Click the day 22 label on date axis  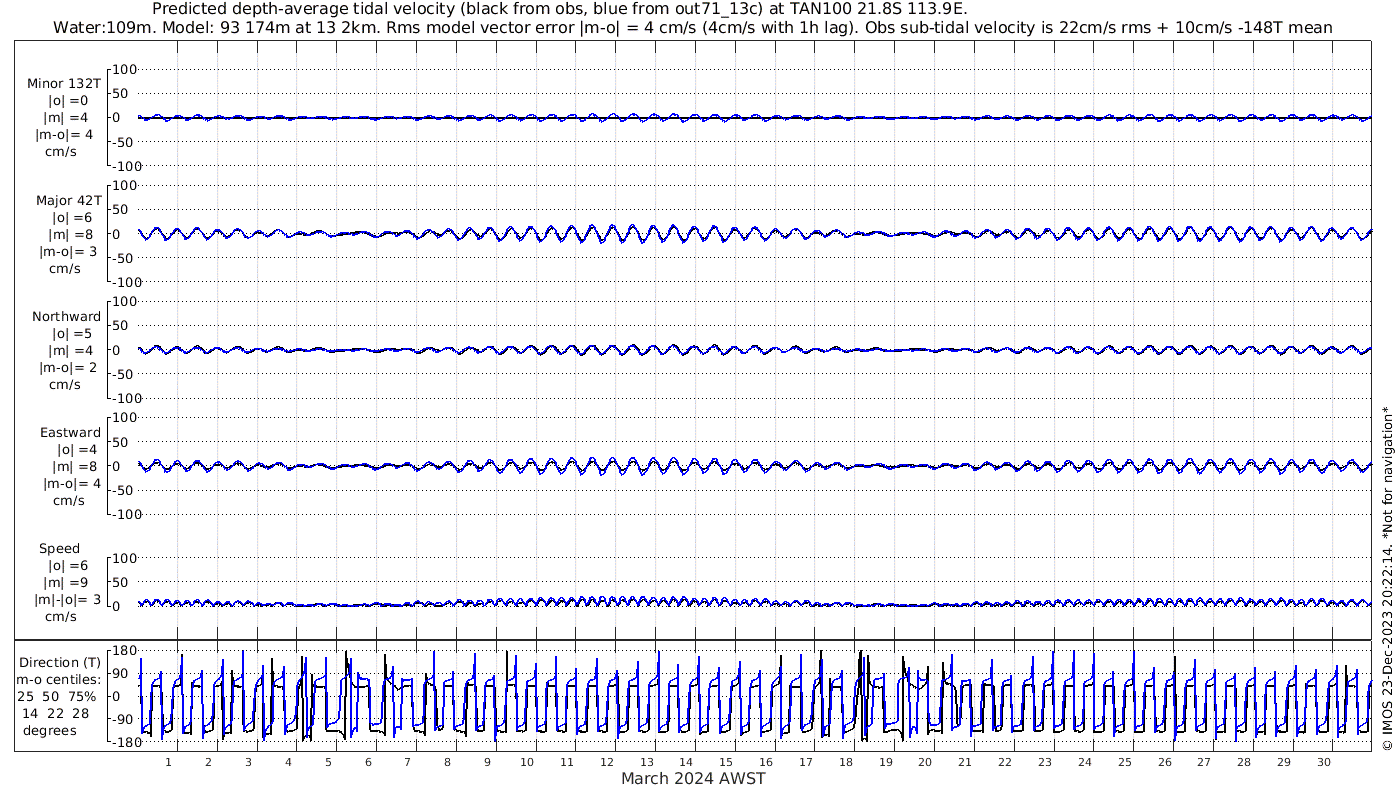click(1005, 762)
